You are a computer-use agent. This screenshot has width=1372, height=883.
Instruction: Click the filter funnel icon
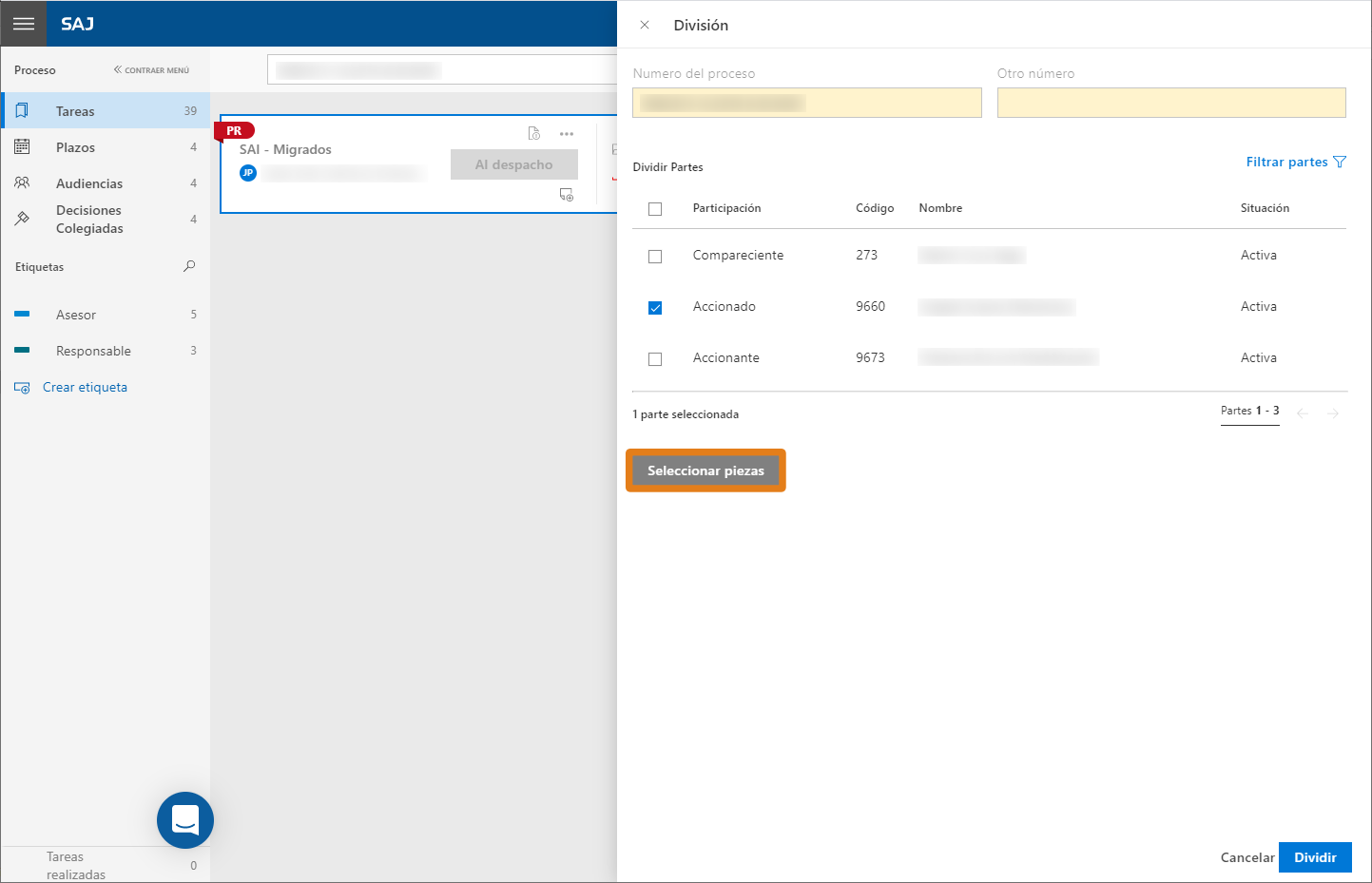click(x=1340, y=163)
